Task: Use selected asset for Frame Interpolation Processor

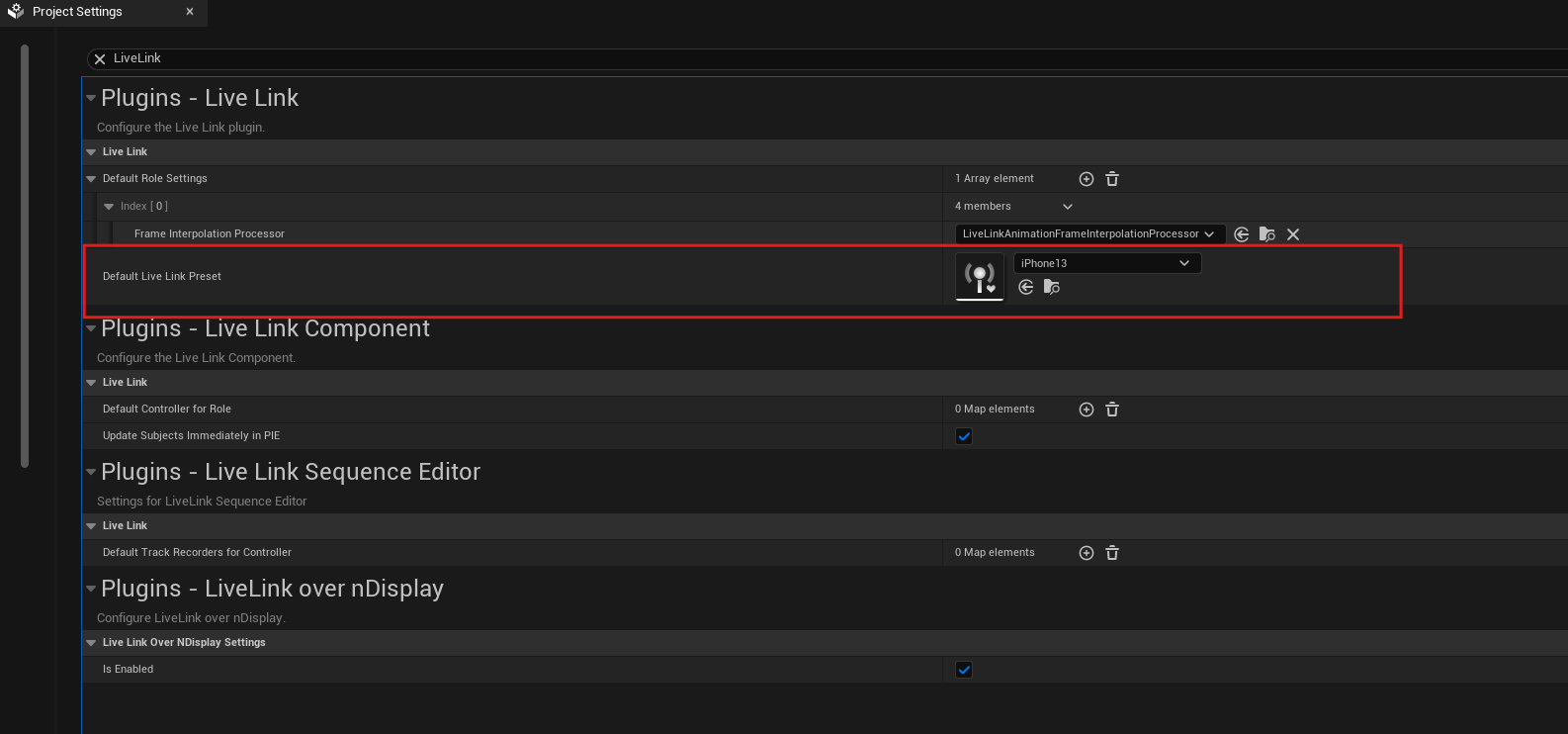Action: point(1242,234)
